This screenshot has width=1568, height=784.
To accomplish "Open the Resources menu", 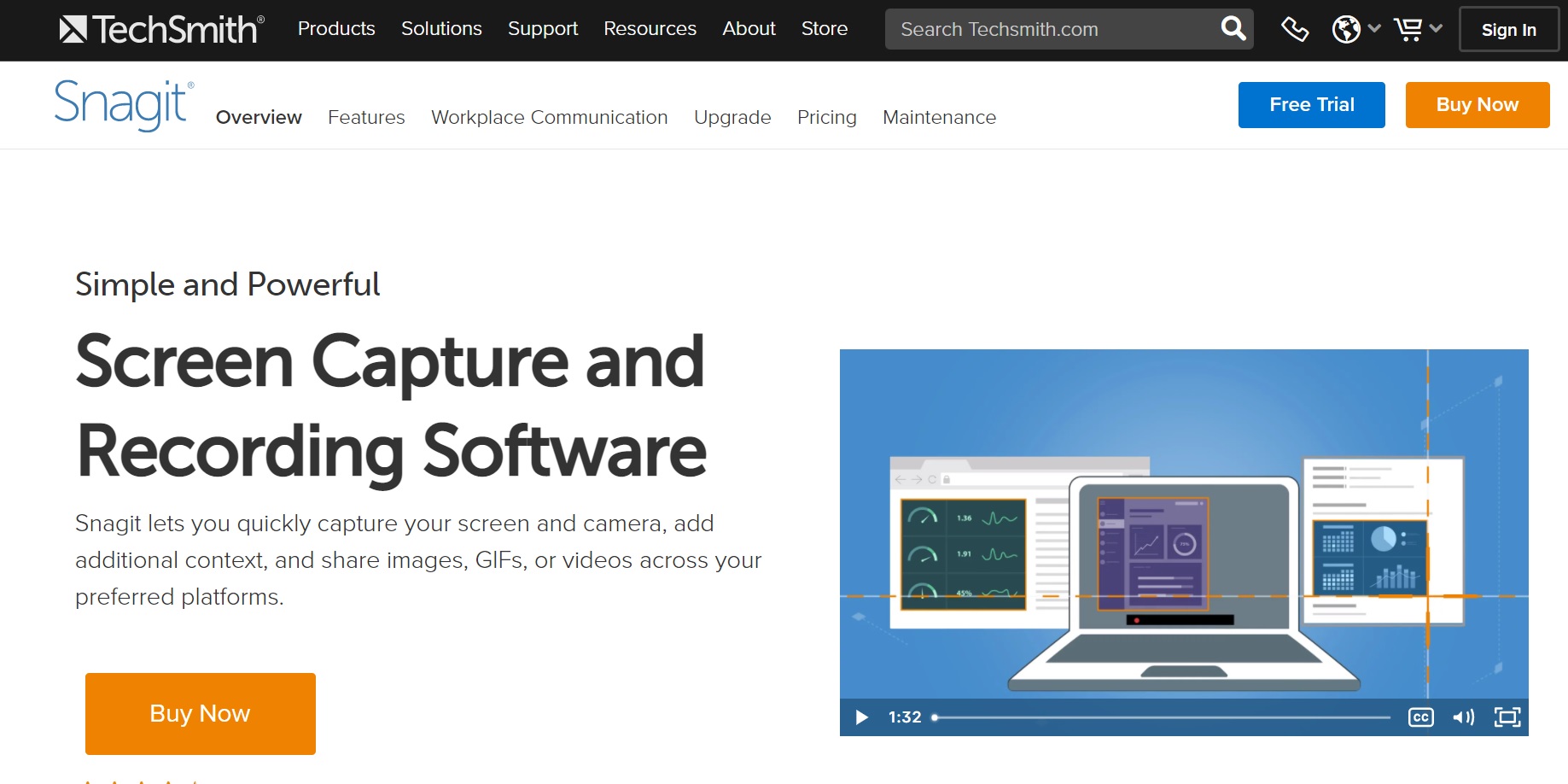I will click(x=650, y=29).
